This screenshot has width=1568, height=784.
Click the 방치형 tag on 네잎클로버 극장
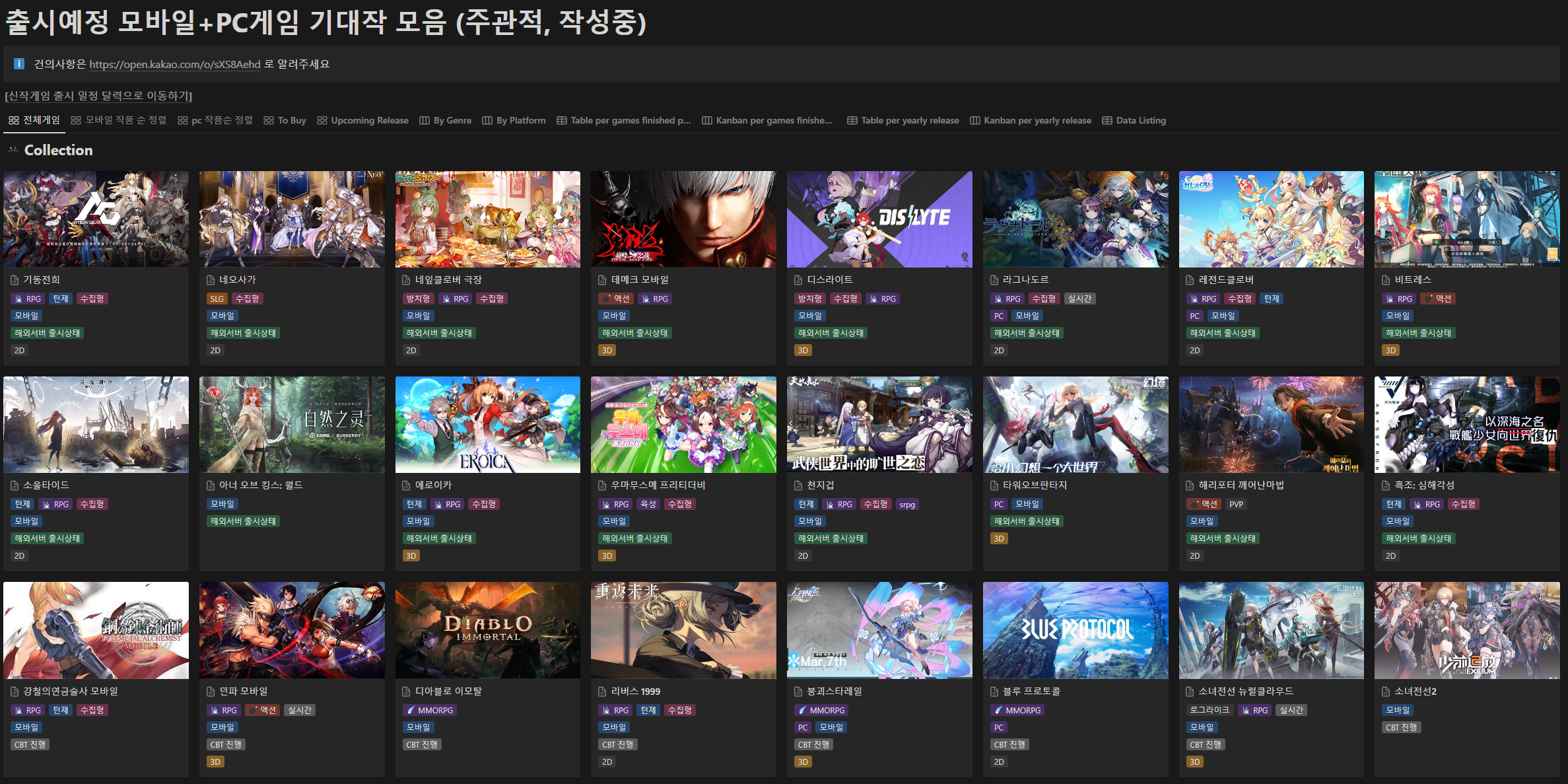[x=418, y=299]
